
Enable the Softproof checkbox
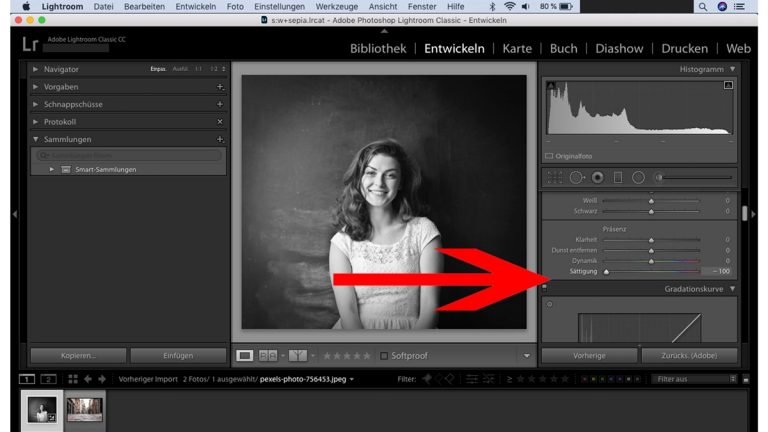(384, 355)
